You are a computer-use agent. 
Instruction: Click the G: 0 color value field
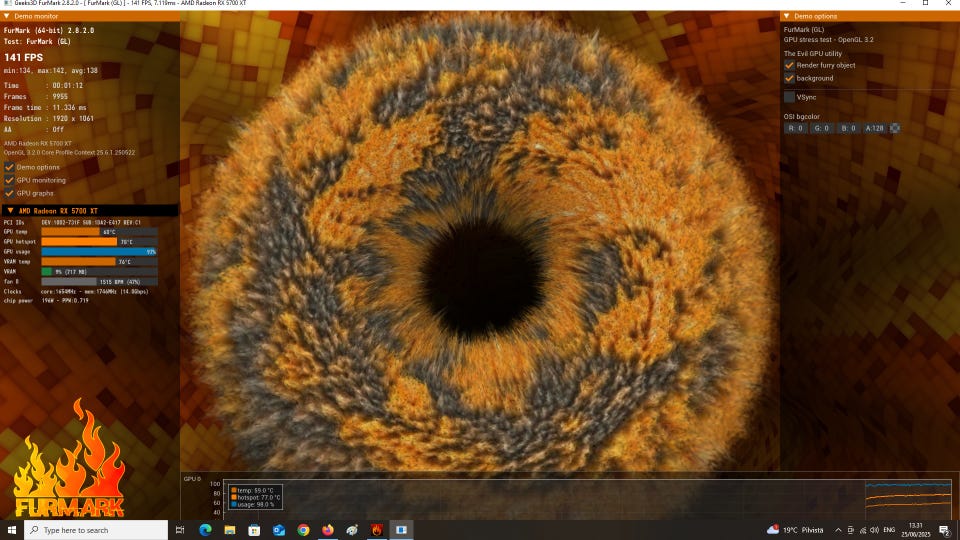pos(822,128)
